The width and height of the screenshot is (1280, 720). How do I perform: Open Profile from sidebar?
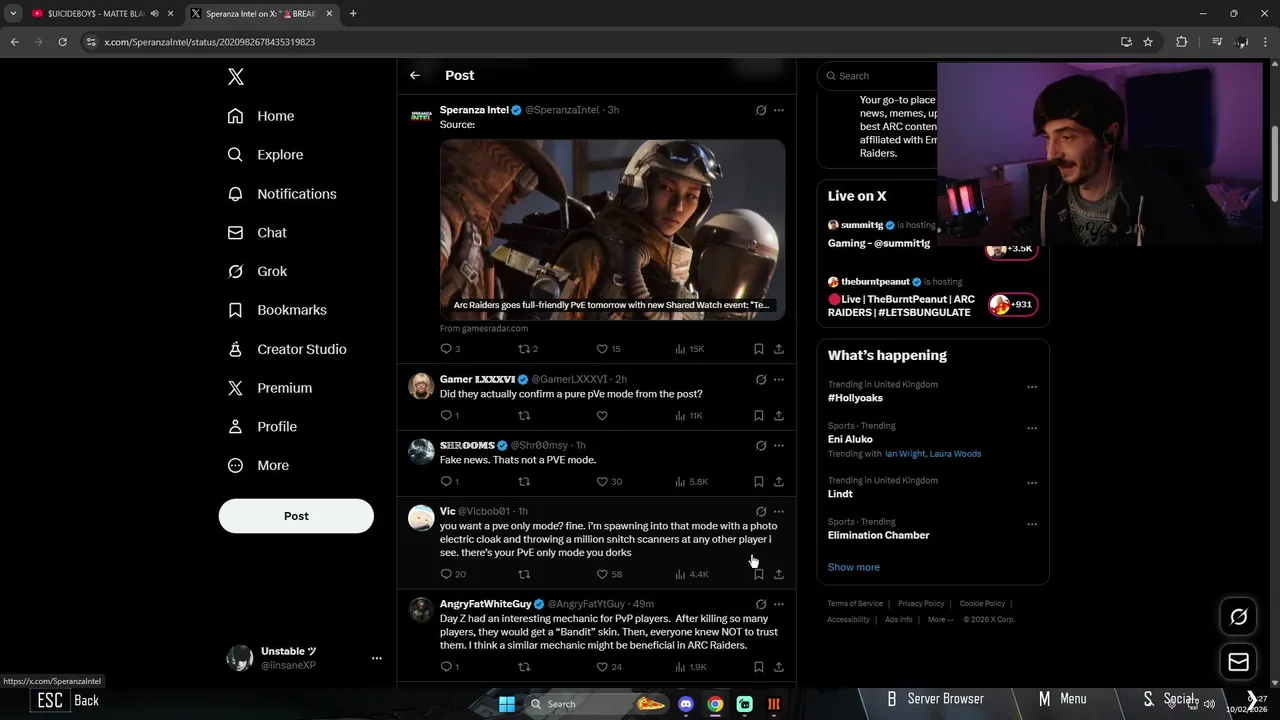click(x=262, y=426)
